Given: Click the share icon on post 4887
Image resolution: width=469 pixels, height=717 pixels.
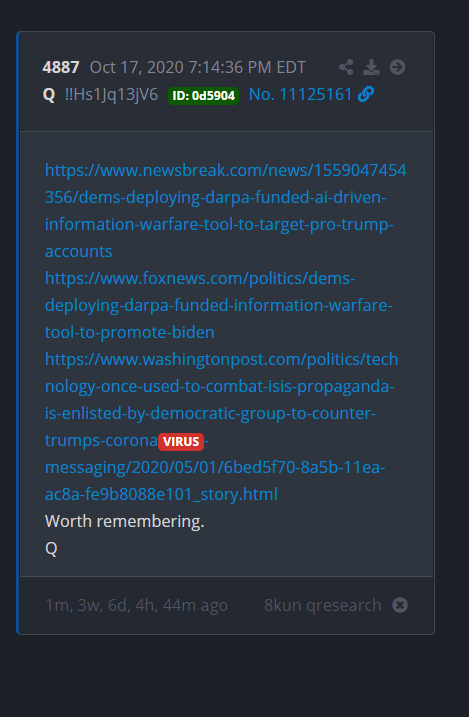Looking at the screenshot, I should point(346,67).
